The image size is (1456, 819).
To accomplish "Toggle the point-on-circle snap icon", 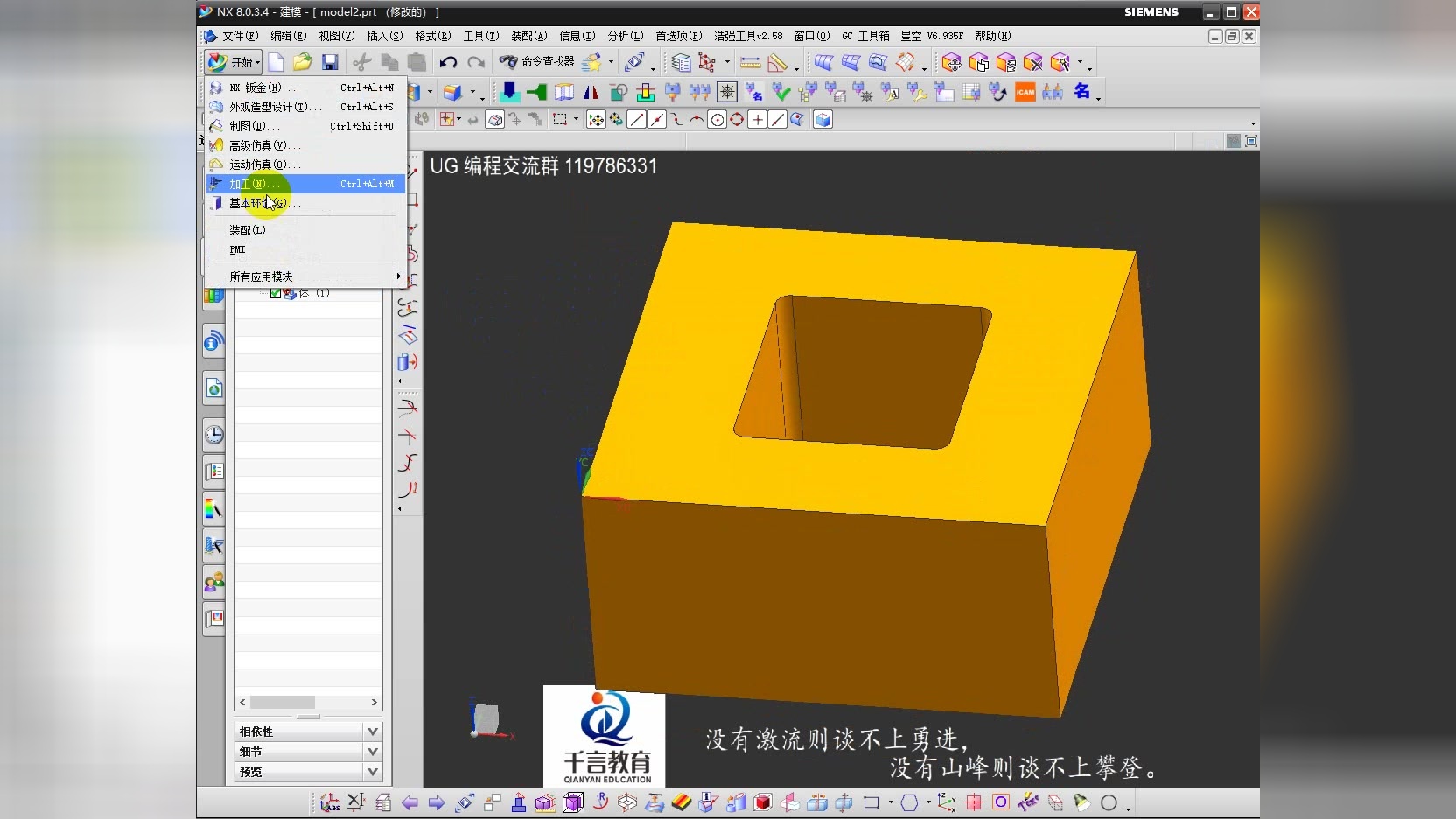I will [717, 120].
